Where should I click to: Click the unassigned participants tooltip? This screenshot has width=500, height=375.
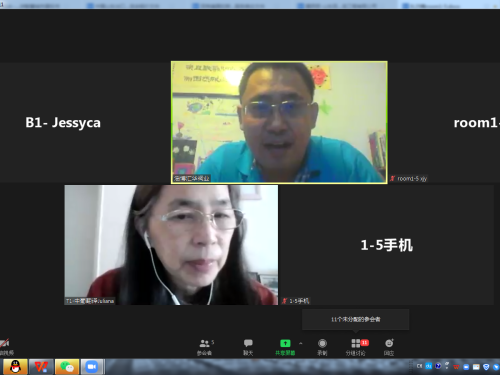point(356,319)
